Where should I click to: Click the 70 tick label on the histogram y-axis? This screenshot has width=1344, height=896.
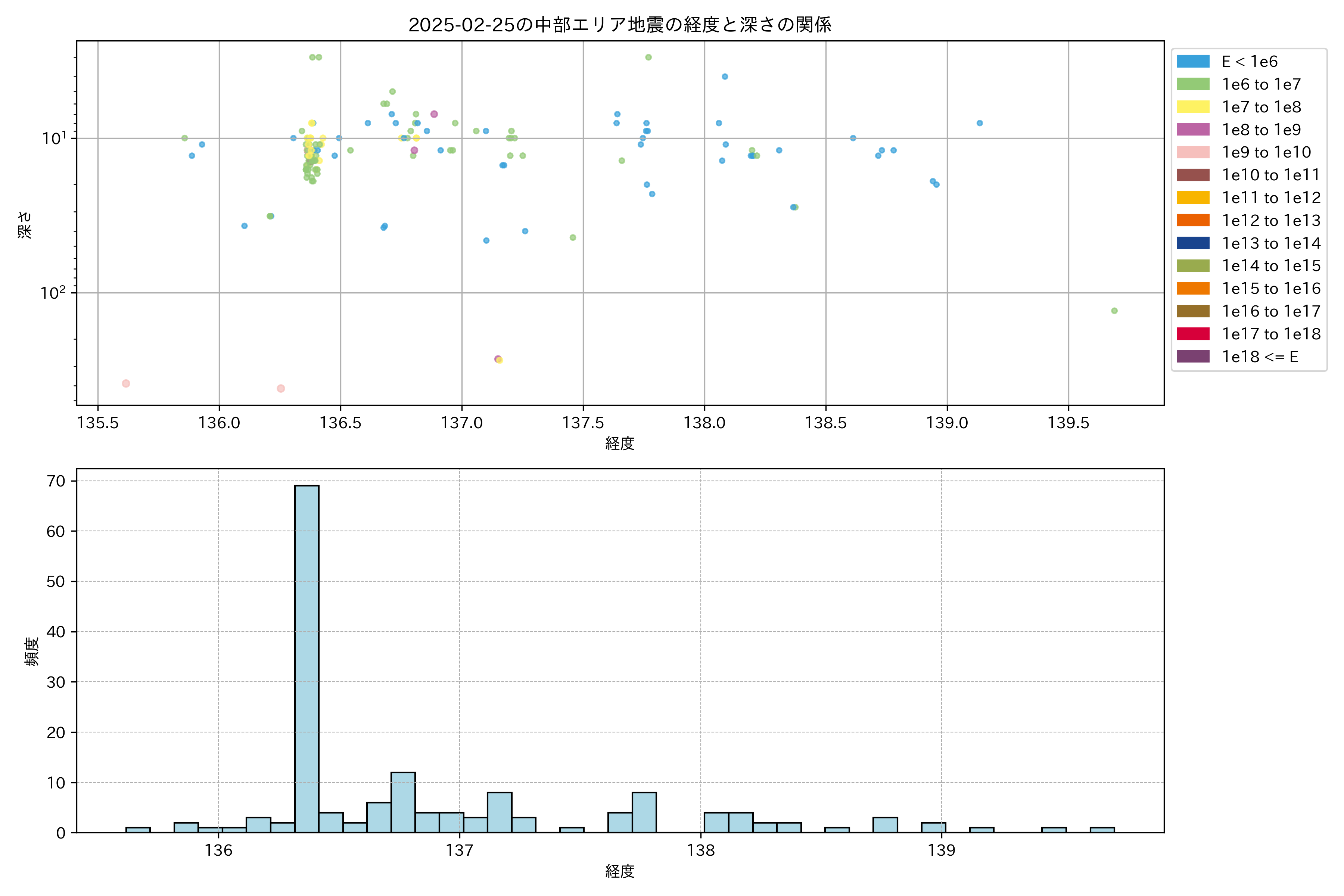click(x=56, y=481)
